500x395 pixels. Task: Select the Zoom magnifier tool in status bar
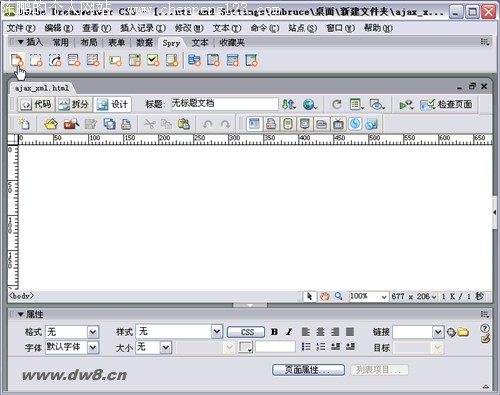pyautogui.click(x=339, y=296)
